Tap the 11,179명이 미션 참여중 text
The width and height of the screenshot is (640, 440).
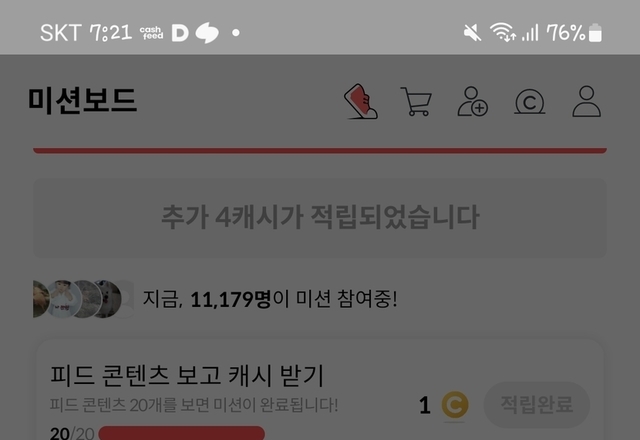pyautogui.click(x=269, y=299)
